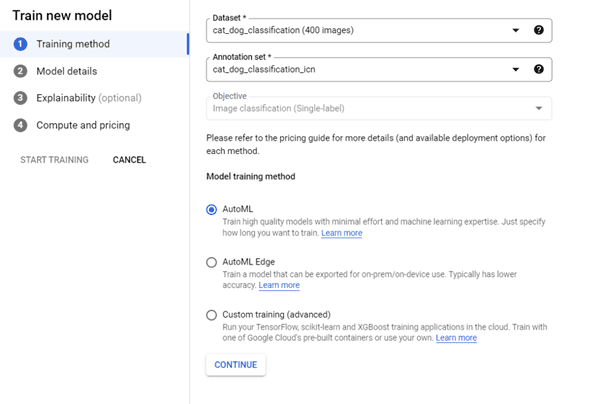Select the AutoML radio button
Screen dimensions: 602x404
[x=211, y=210]
